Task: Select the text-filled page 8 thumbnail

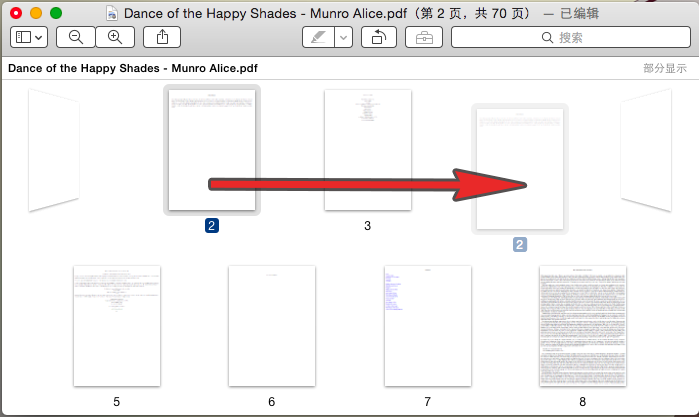Action: coord(582,325)
